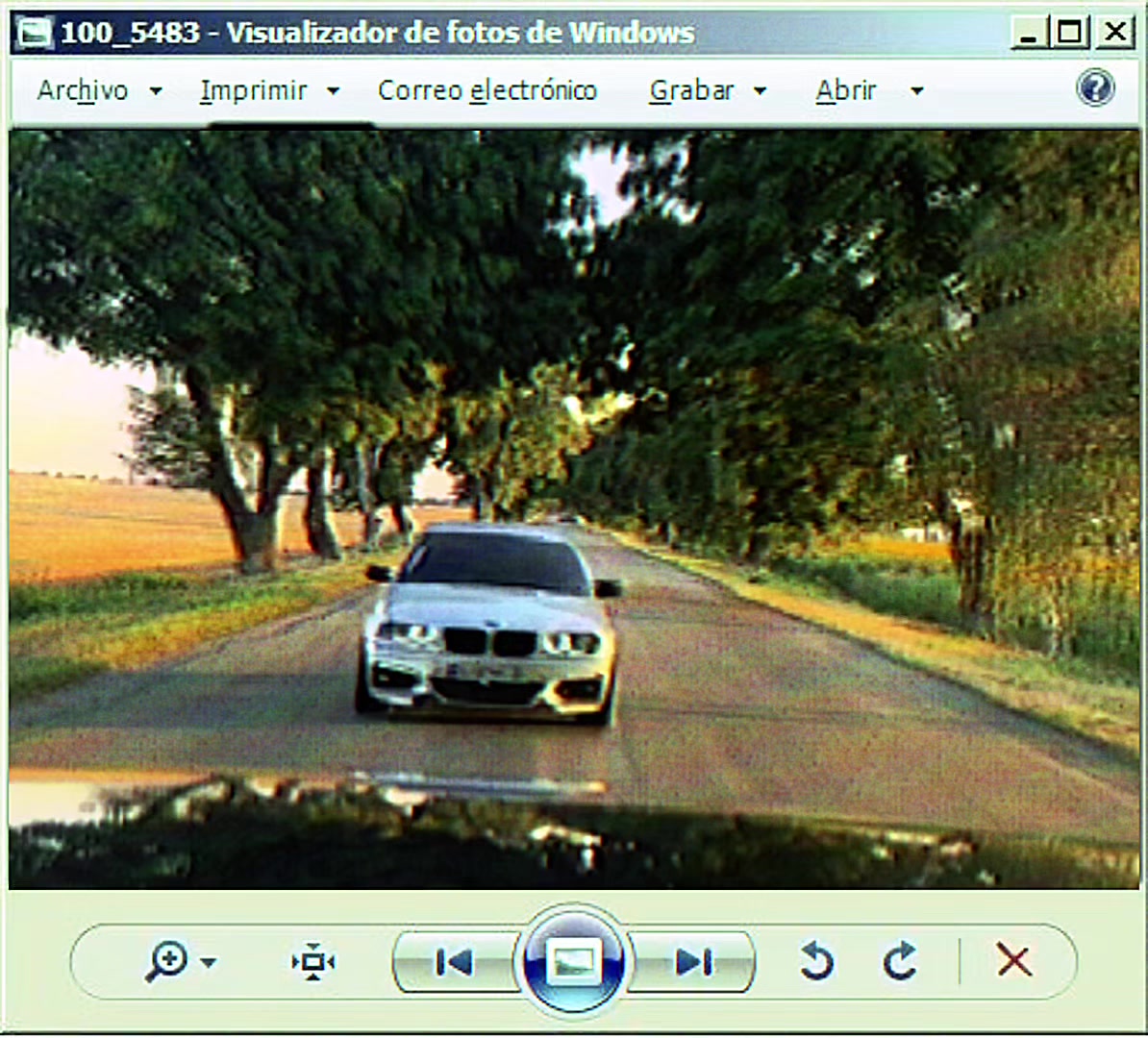
Task: Expand the Grabar dropdown arrow
Action: click(760, 91)
